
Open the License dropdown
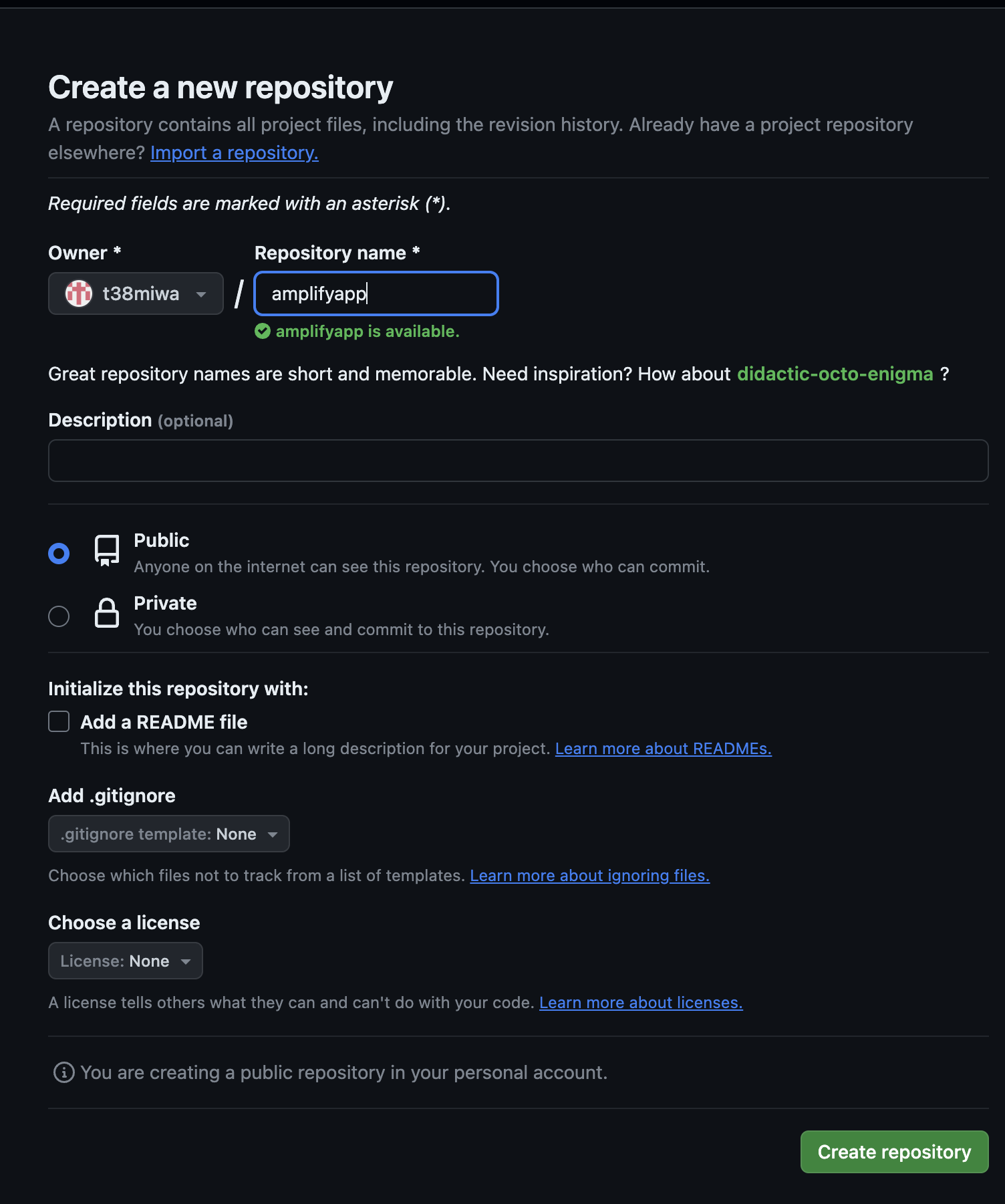tap(125, 961)
